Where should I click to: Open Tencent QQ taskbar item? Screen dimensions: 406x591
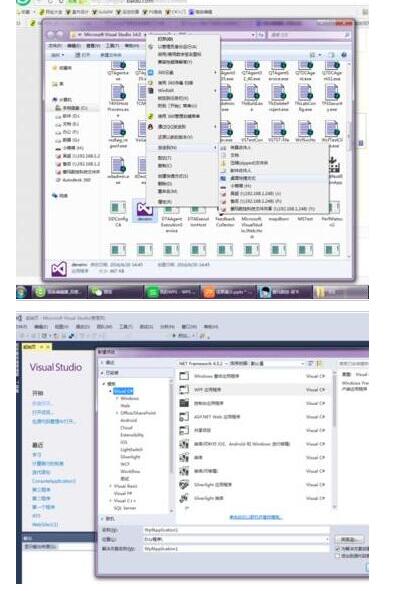pyautogui.click(x=284, y=292)
